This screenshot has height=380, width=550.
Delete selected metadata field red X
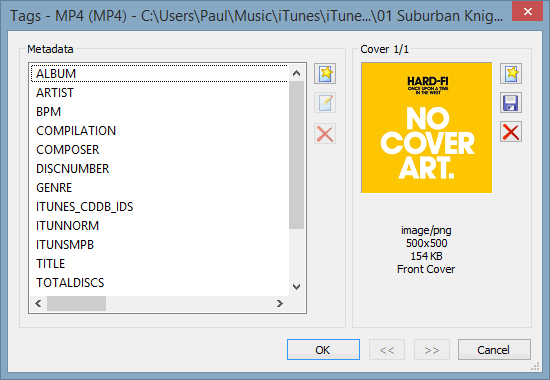[x=325, y=134]
